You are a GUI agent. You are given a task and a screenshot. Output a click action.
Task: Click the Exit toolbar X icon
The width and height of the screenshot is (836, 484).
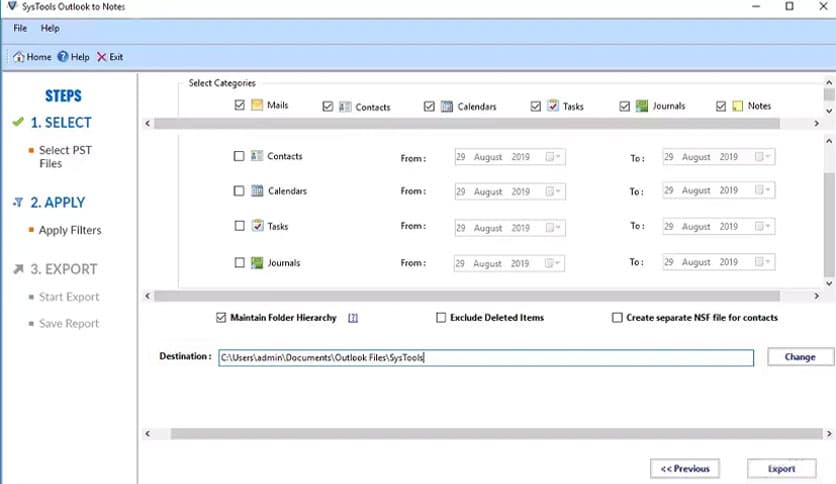point(101,57)
